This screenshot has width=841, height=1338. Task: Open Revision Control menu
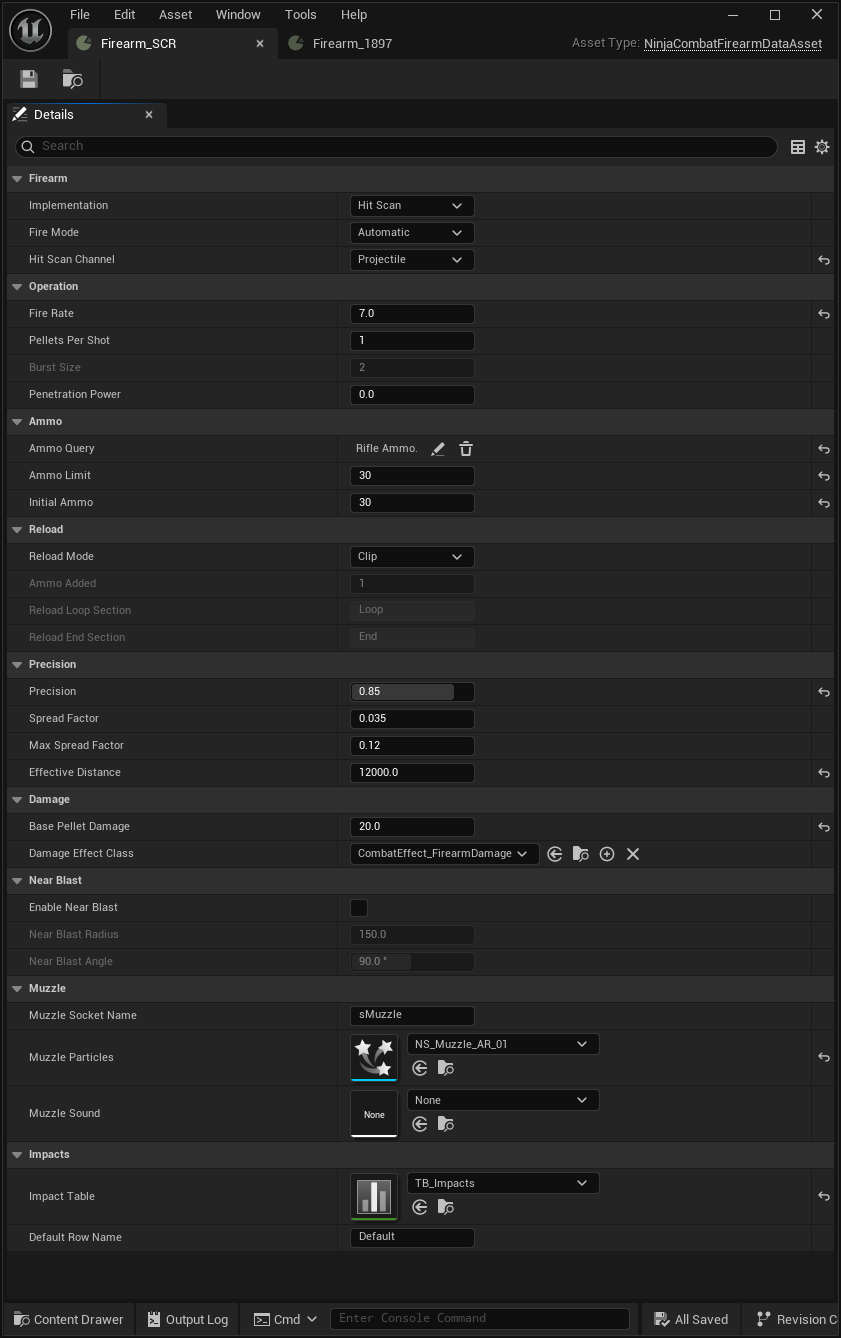795,1319
